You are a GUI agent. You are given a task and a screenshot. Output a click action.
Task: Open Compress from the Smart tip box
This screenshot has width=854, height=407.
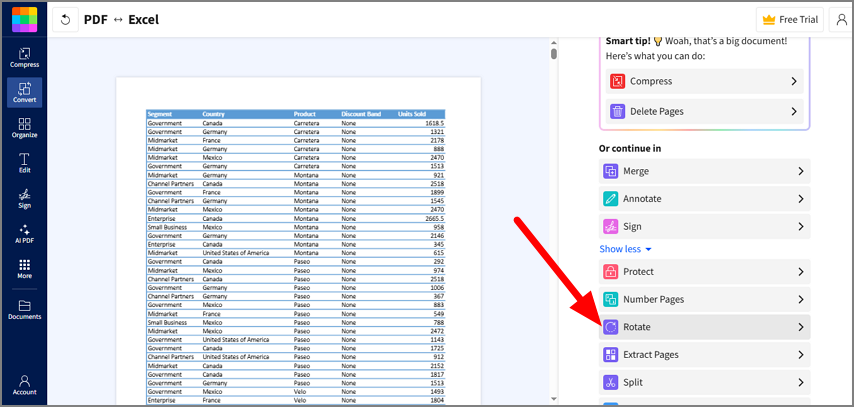point(704,81)
